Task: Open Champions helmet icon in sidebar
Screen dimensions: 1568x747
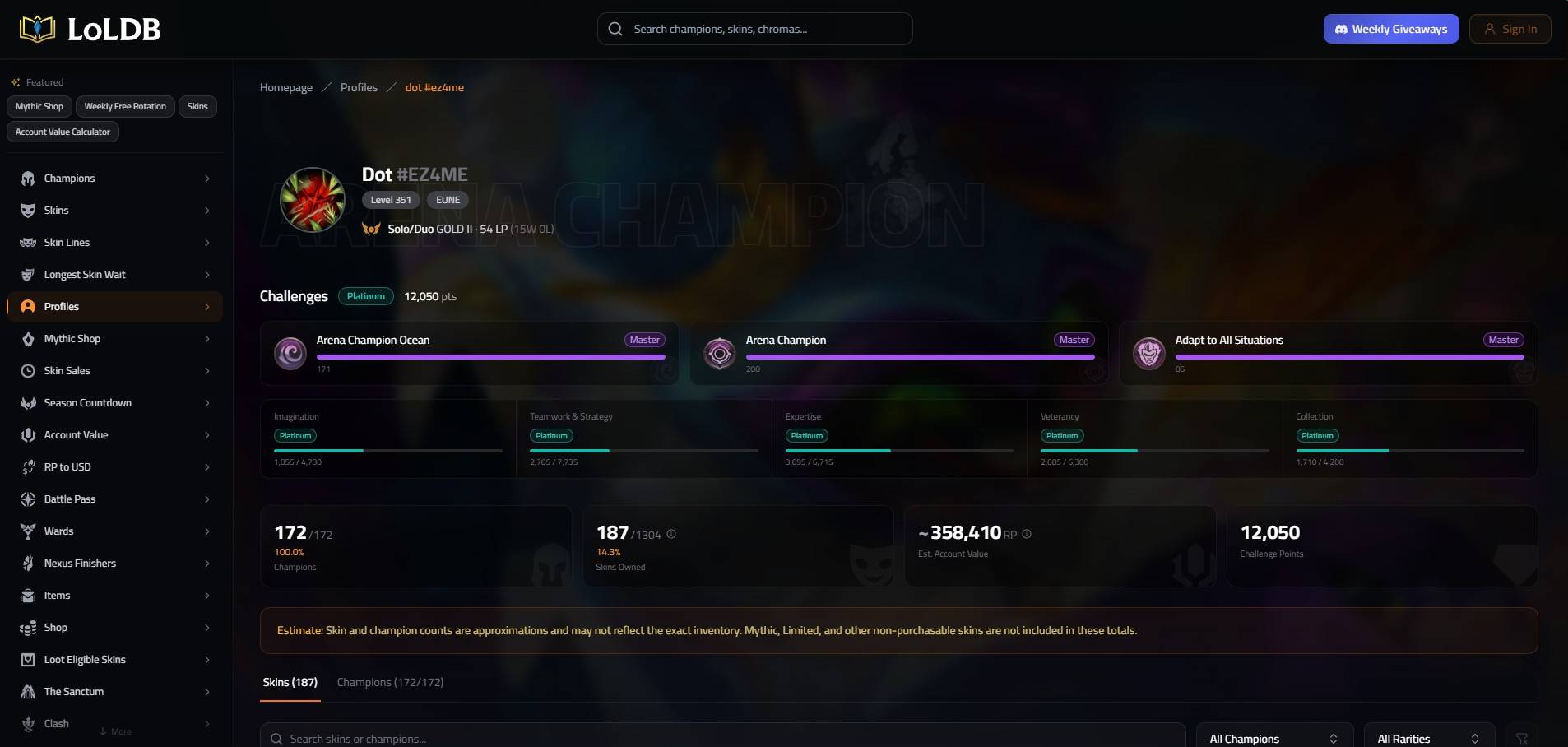Action: (28, 179)
